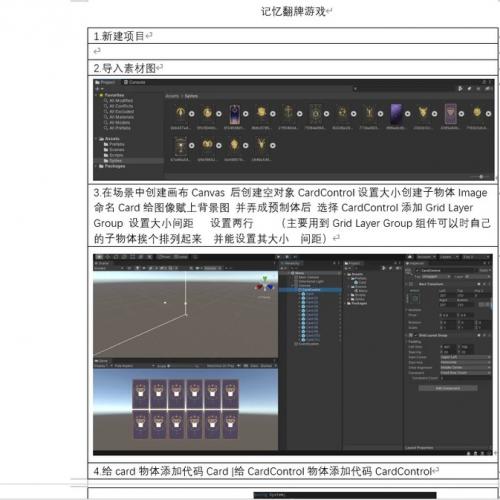This screenshot has height=500, width=500.
Task: Select the purple triangle card sprite thumbnail
Action: pyautogui.click(x=450, y=114)
